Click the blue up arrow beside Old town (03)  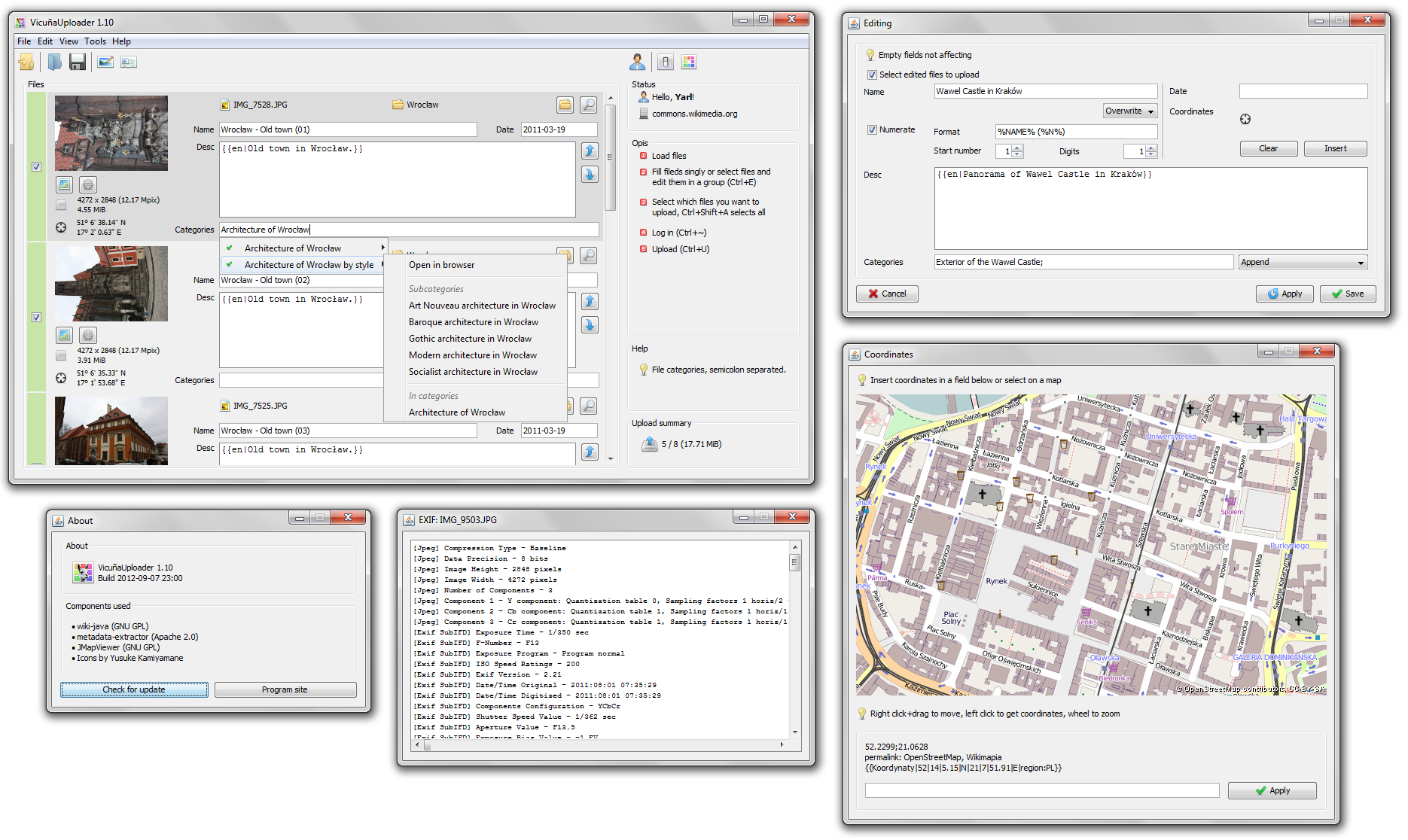tap(590, 452)
